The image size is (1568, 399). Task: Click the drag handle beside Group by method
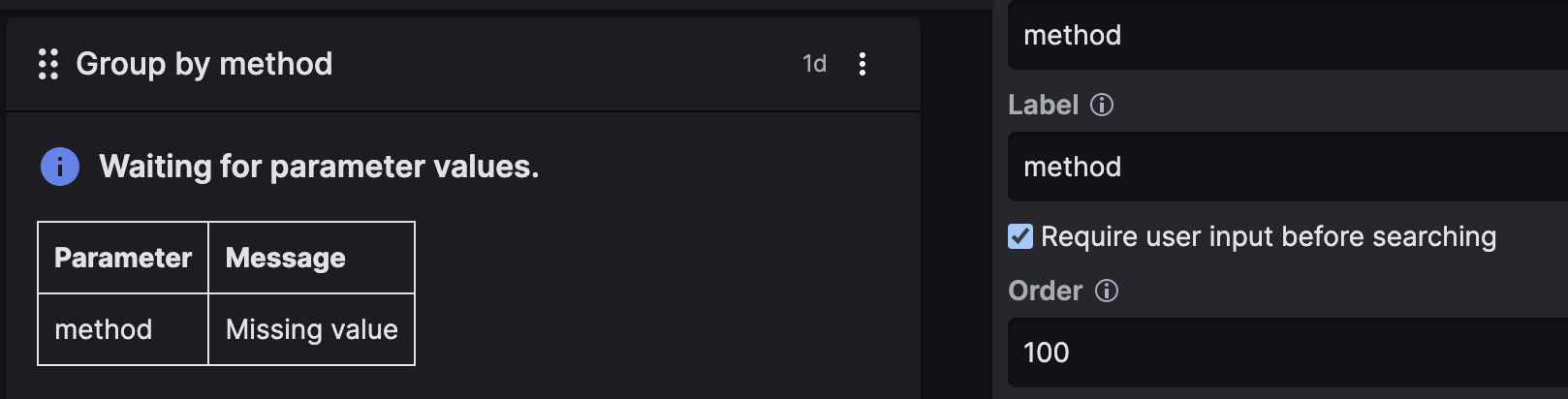pyautogui.click(x=48, y=64)
